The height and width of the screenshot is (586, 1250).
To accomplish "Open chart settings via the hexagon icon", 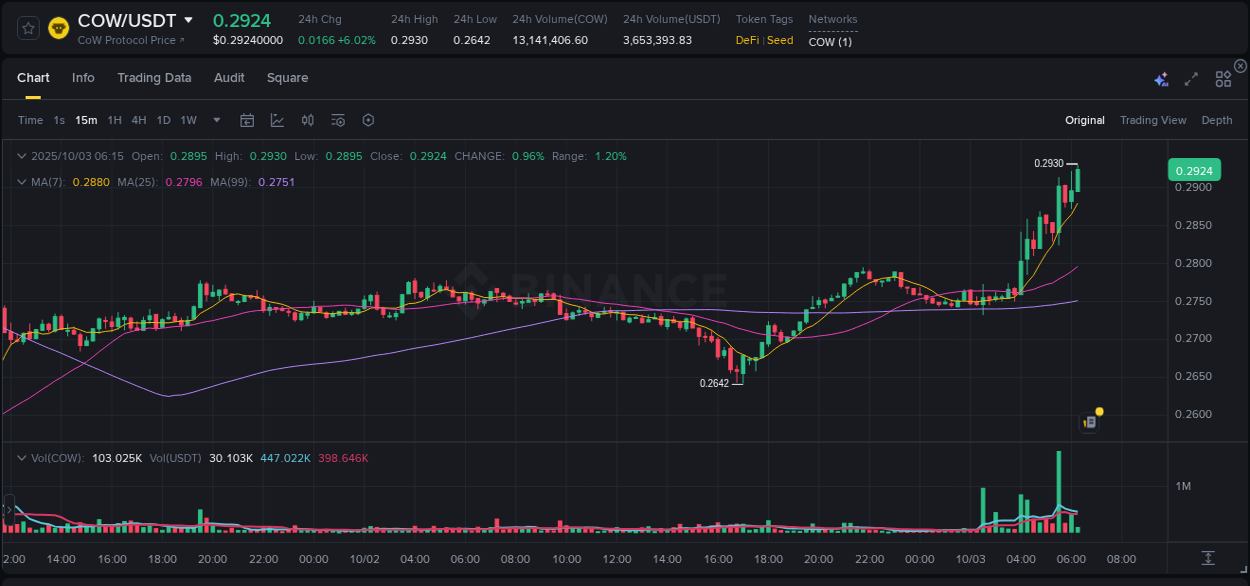I will click(x=368, y=119).
